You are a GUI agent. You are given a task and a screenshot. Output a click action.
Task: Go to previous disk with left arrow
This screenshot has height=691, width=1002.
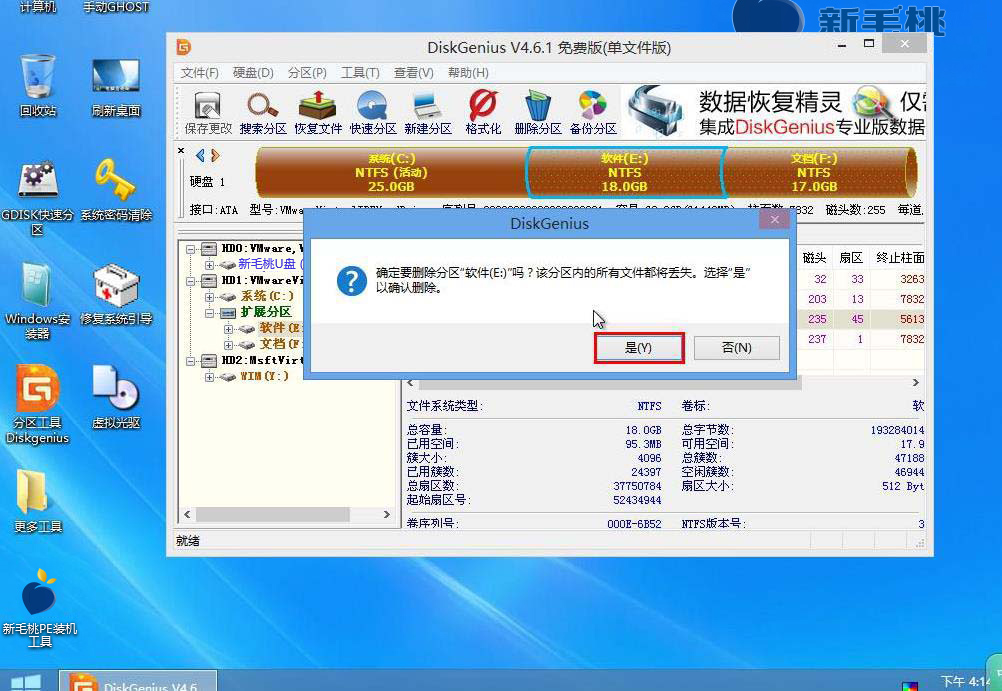[200, 155]
